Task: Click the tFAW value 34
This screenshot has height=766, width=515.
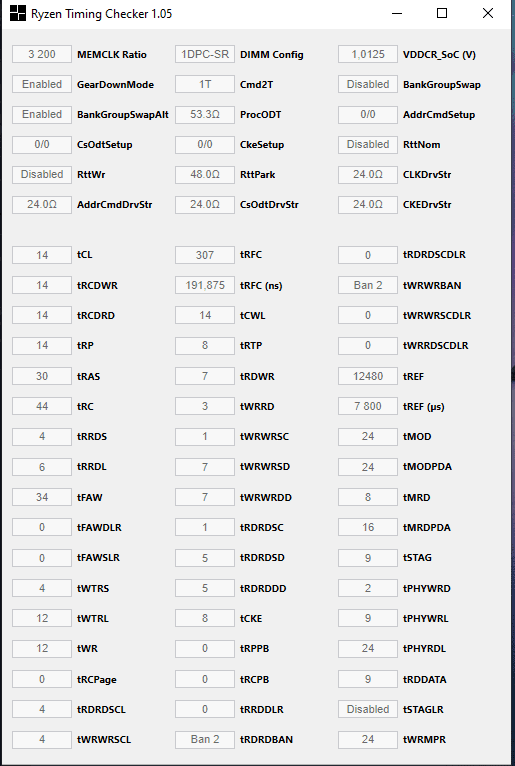Action: tap(42, 497)
